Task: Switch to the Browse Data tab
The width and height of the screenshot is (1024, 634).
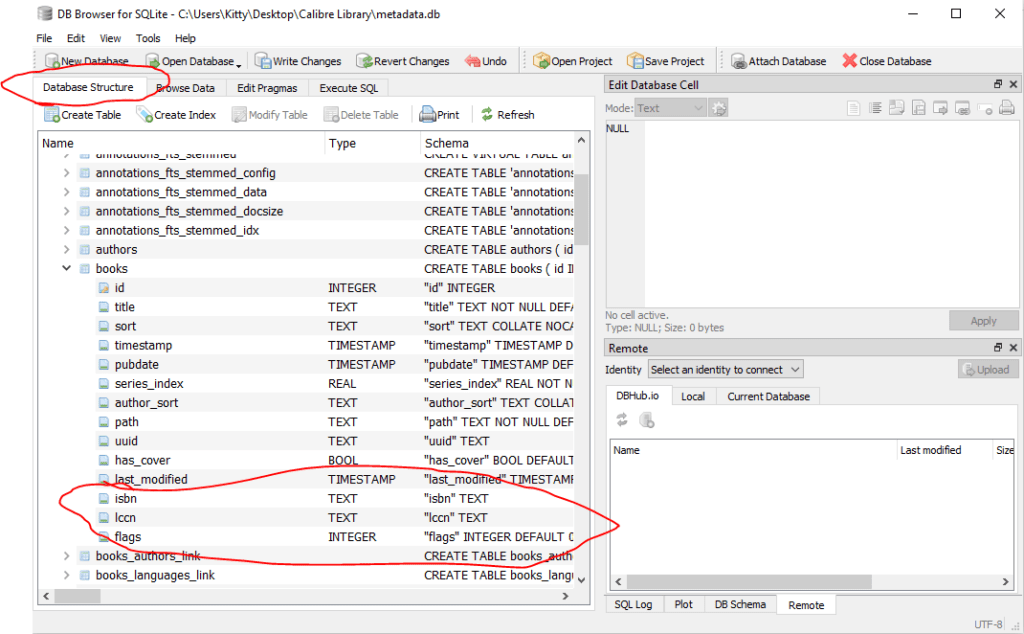Action: (185, 88)
